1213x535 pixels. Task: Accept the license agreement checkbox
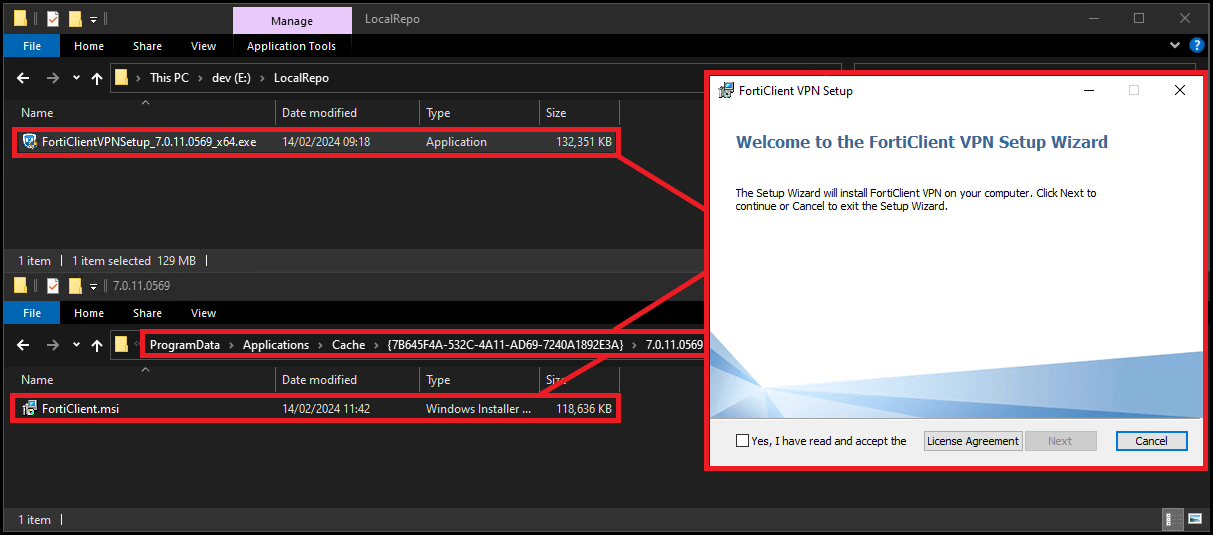point(742,440)
